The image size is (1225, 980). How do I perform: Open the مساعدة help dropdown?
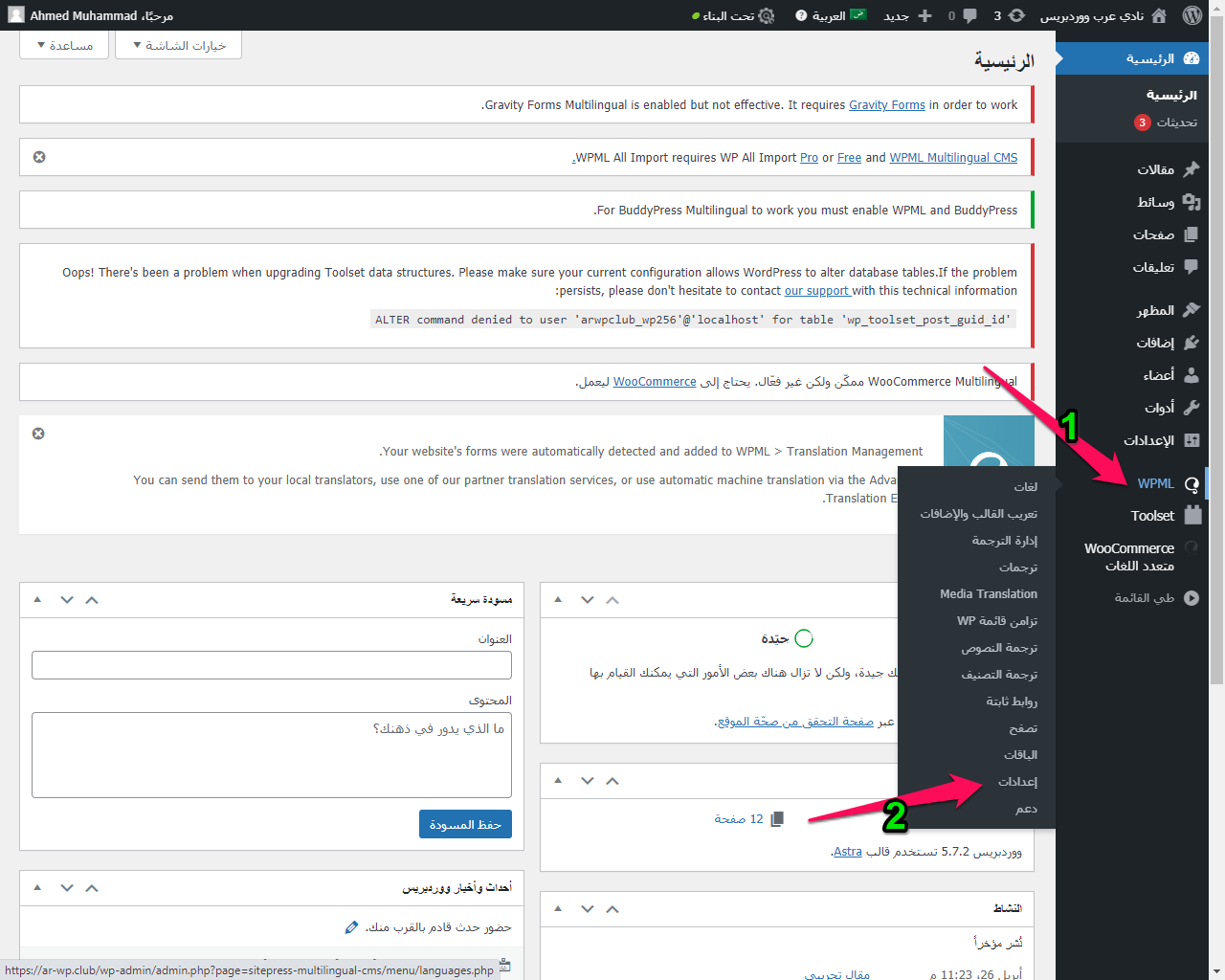point(65,45)
